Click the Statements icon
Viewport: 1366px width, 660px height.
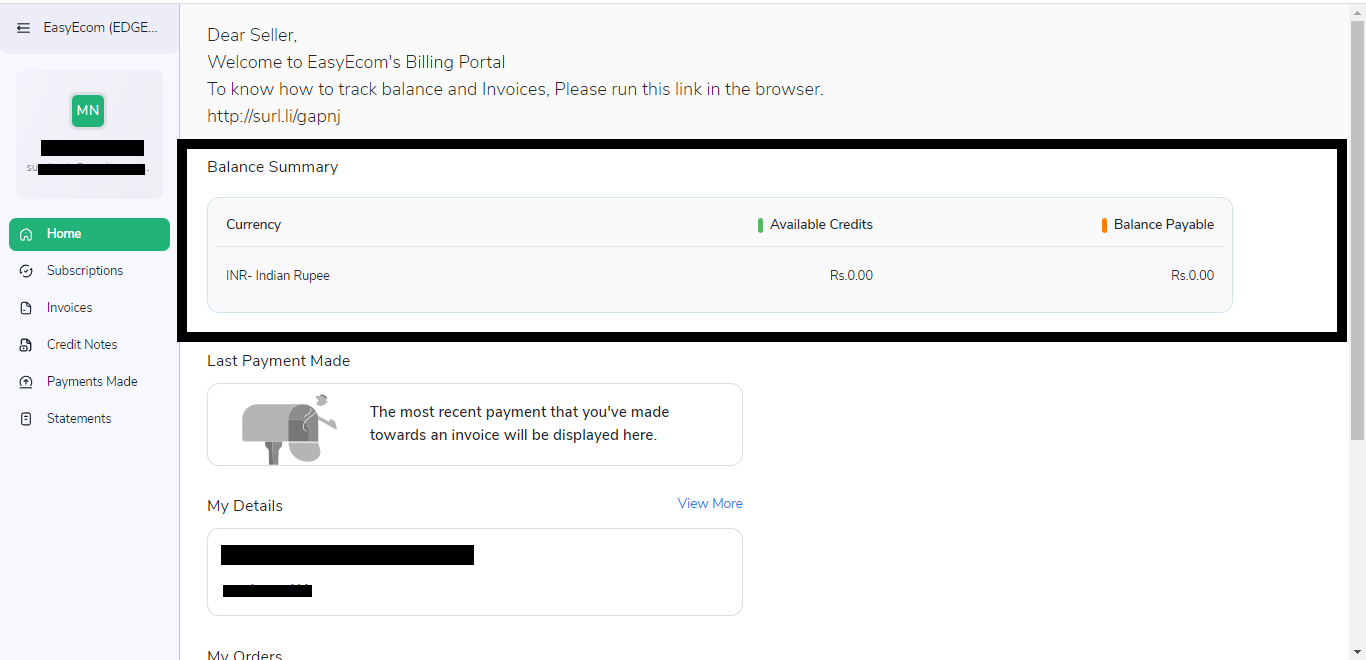tap(27, 419)
